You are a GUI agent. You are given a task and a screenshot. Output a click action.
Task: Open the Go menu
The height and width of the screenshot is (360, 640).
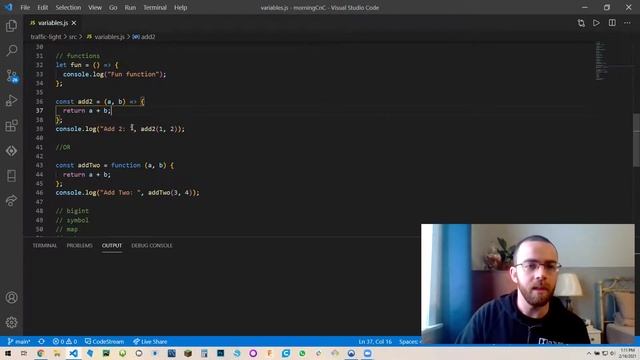pos(113,7)
